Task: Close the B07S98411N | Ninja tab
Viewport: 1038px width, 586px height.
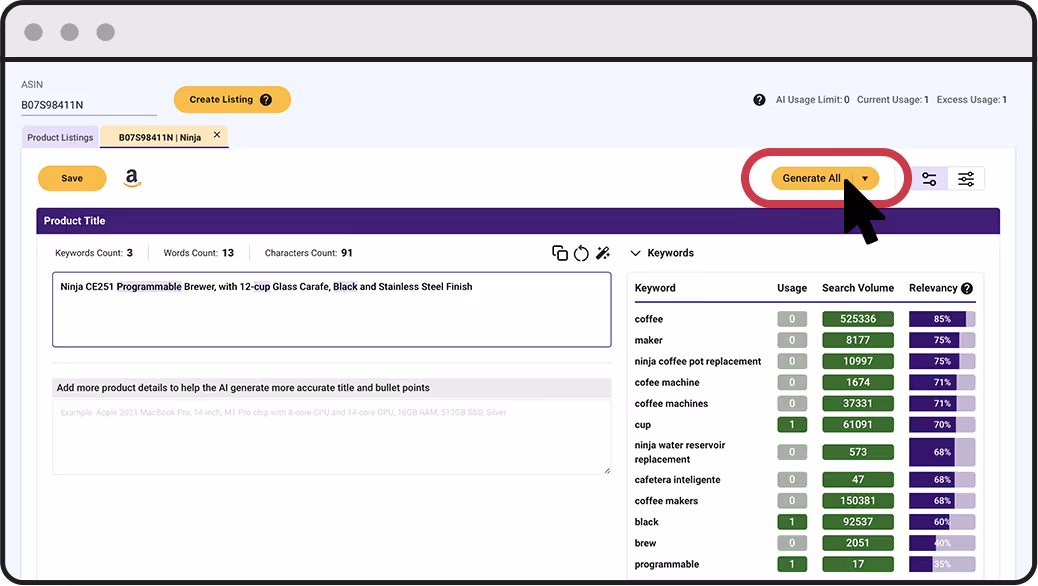Action: pos(216,134)
